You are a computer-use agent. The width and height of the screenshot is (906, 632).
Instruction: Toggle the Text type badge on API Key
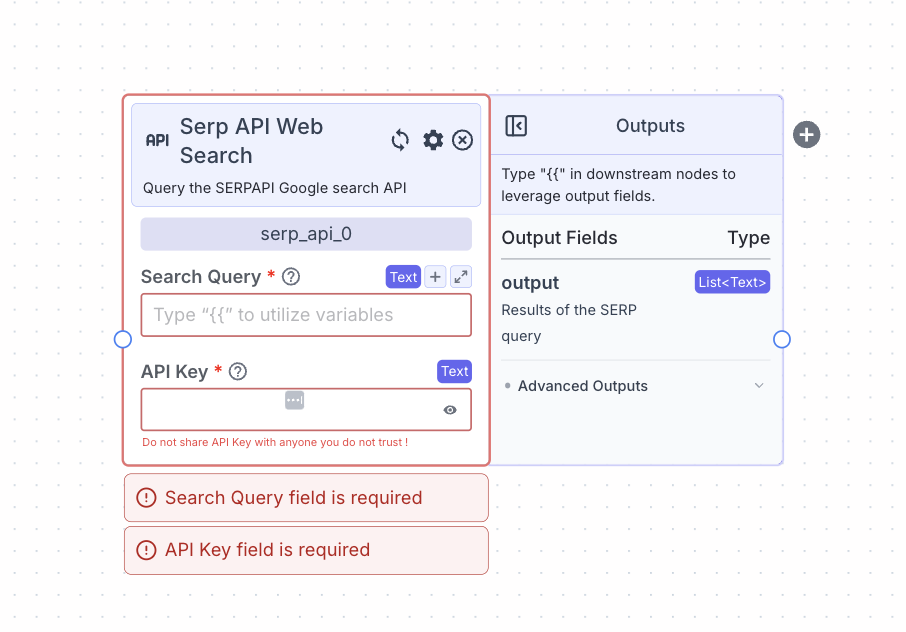(454, 371)
